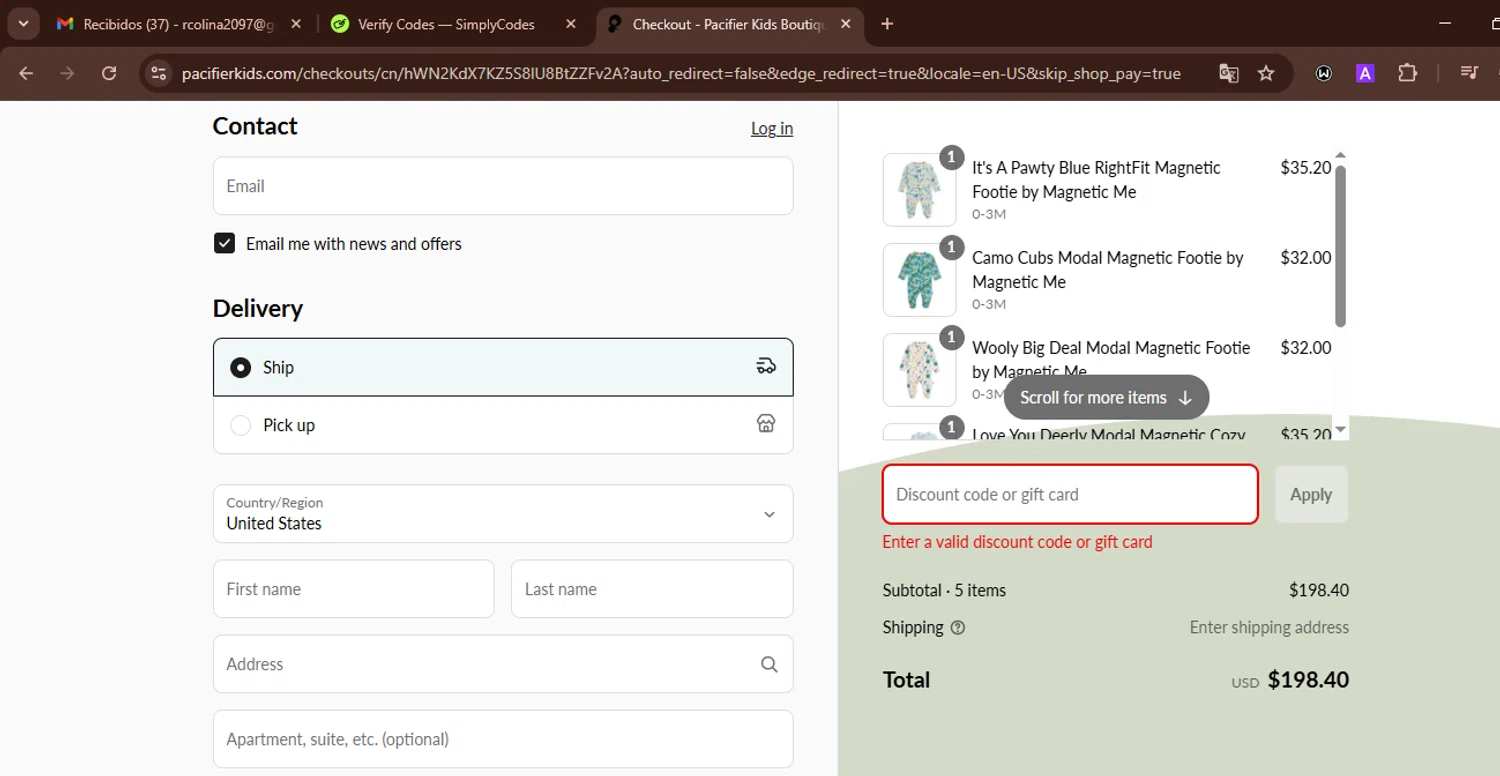Click the Total amount $198.40 in bold

[1308, 680]
